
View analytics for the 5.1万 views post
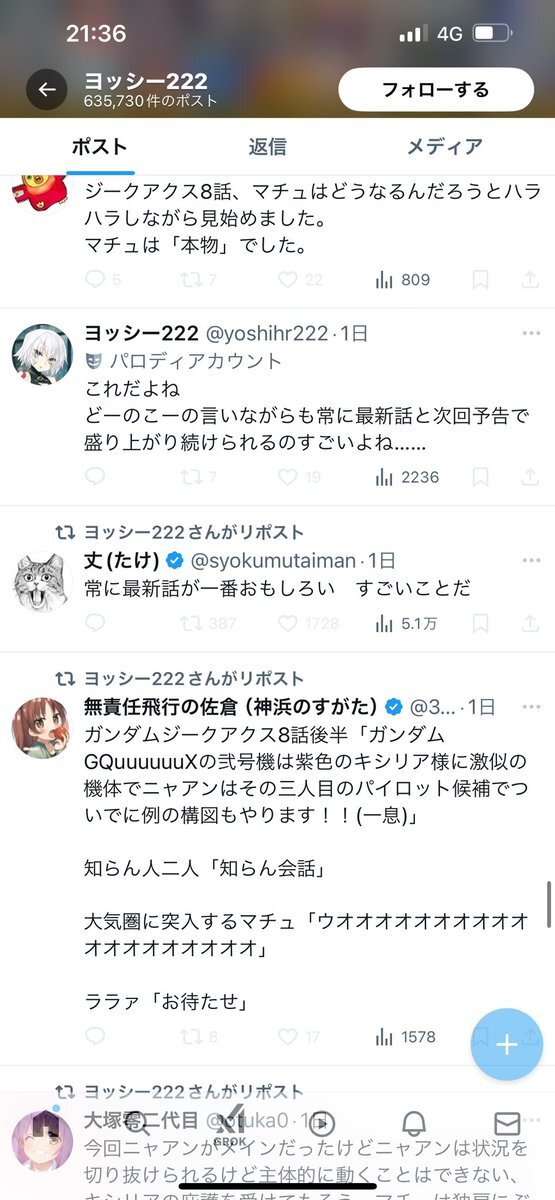407,624
